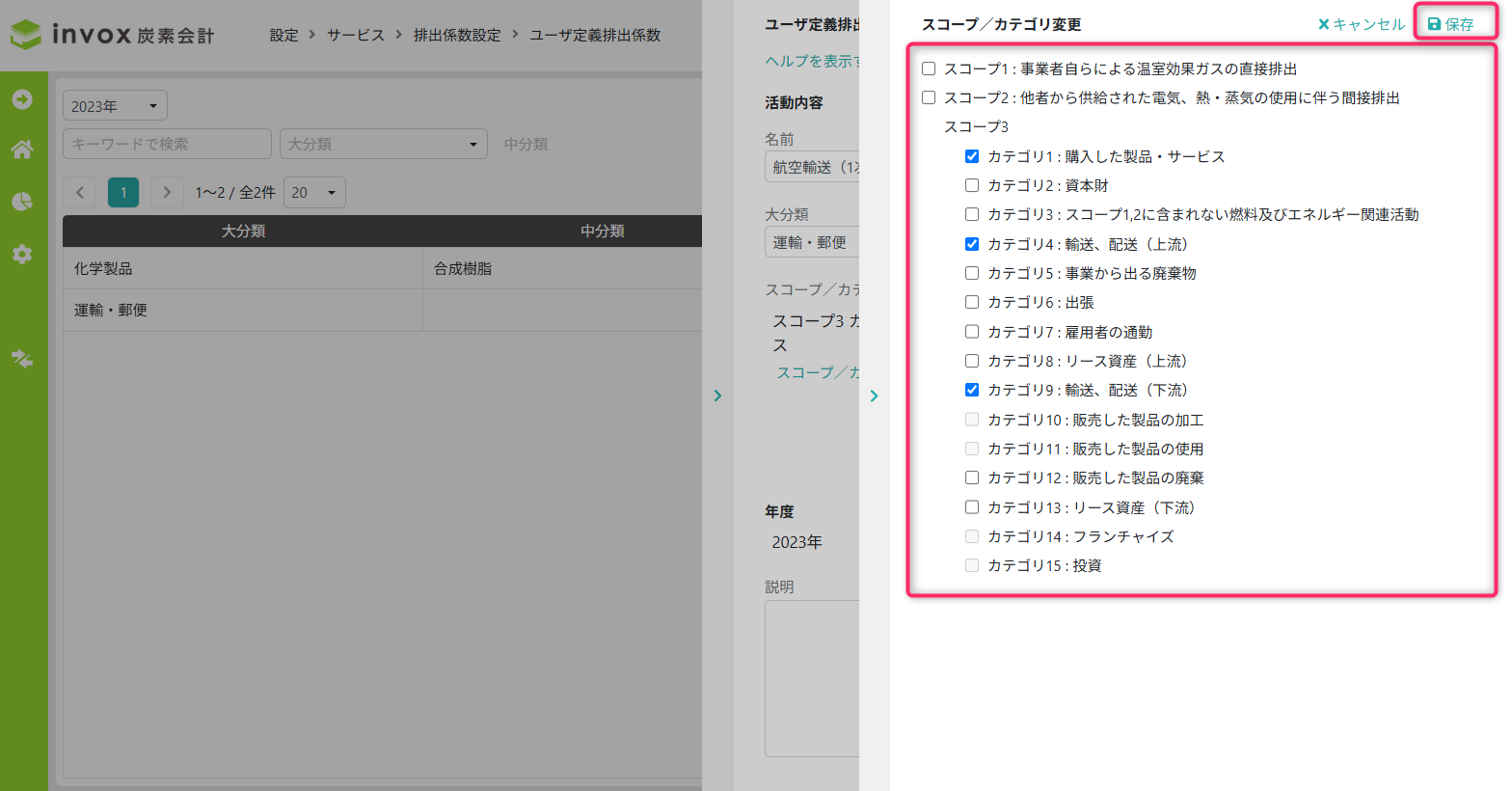Go to the home icon in sidebar
The image size is (1512, 791).
(22, 150)
